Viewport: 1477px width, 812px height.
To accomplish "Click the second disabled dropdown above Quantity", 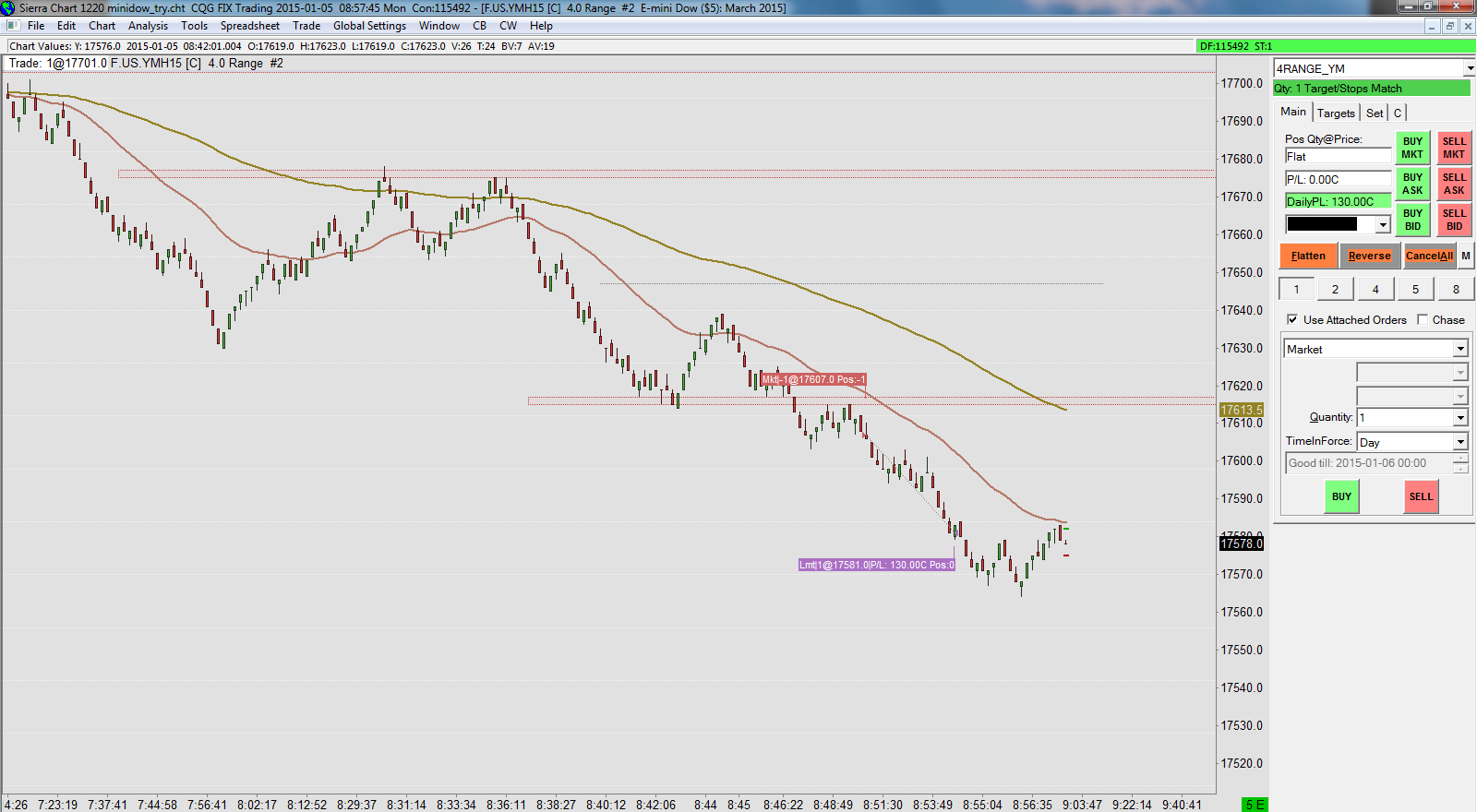I will pos(1411,395).
